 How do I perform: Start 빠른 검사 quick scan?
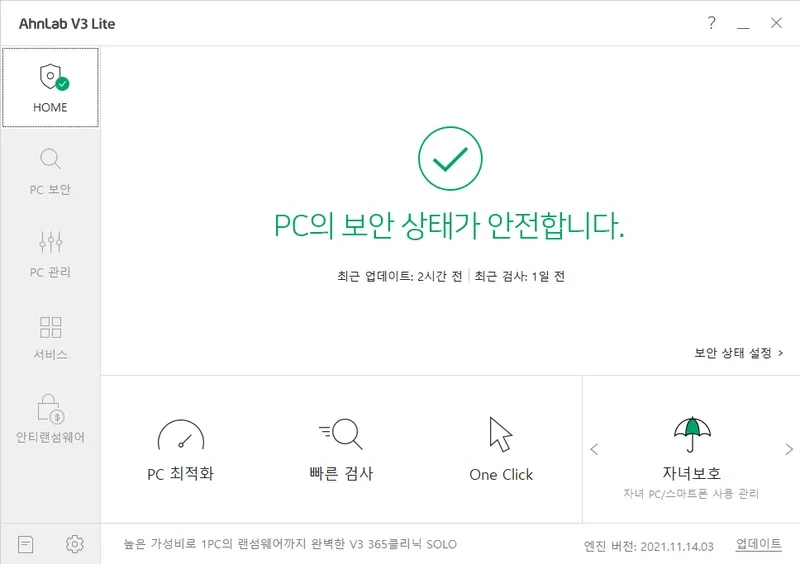point(341,450)
